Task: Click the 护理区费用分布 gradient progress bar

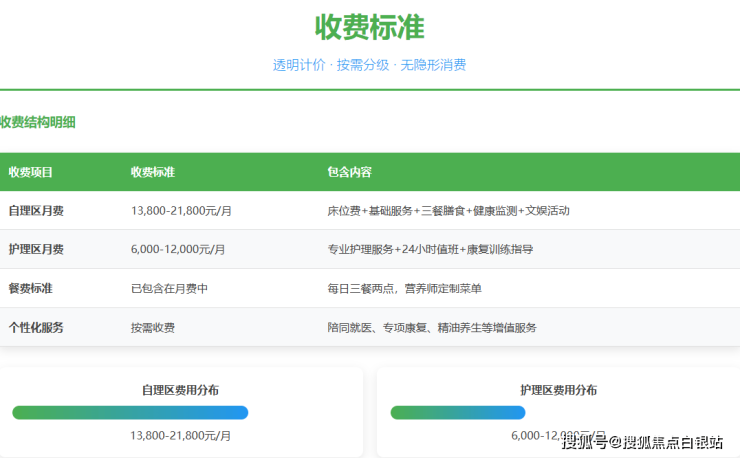Action: (x=457, y=412)
